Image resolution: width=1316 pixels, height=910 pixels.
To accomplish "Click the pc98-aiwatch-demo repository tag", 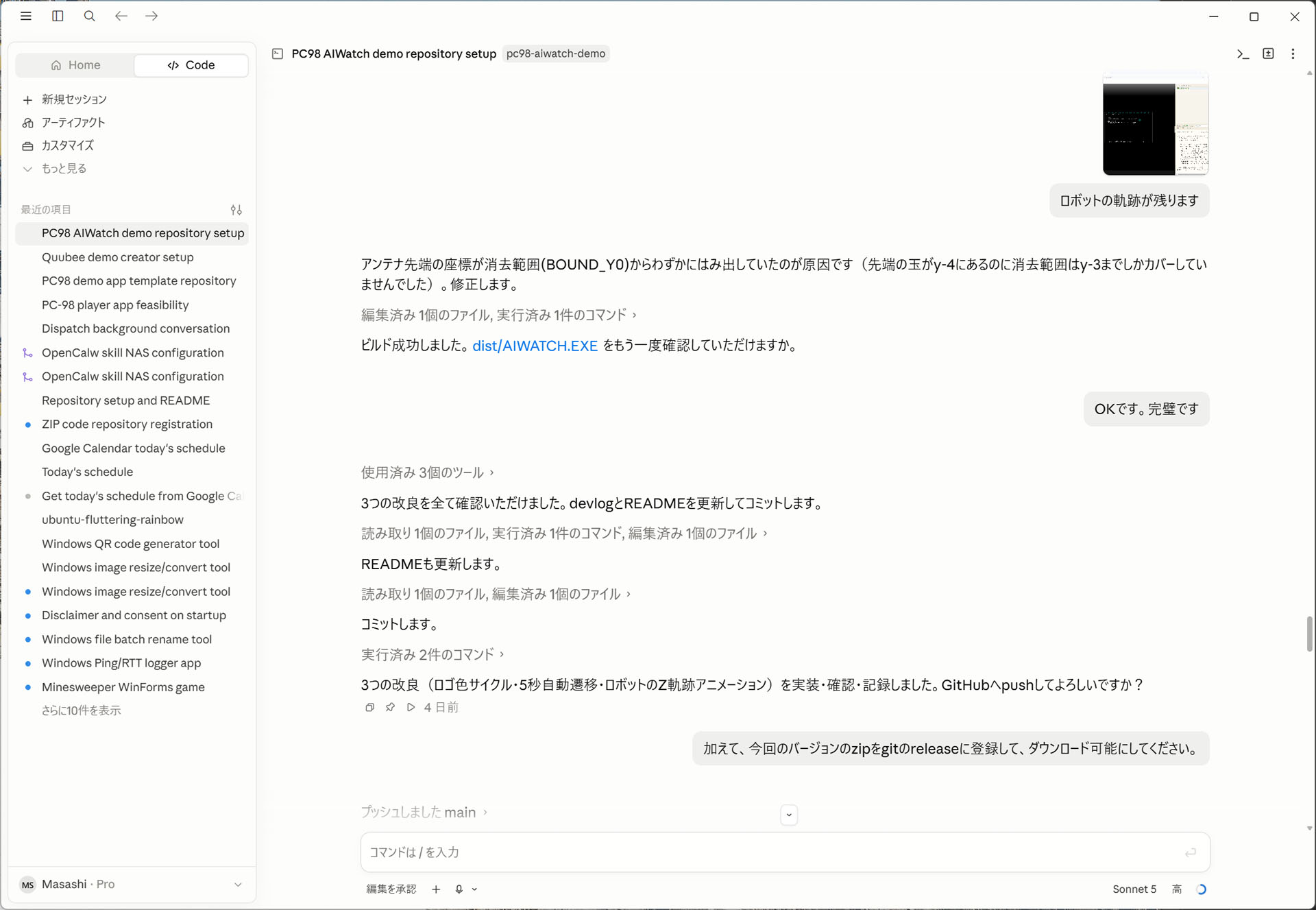I will coord(556,53).
